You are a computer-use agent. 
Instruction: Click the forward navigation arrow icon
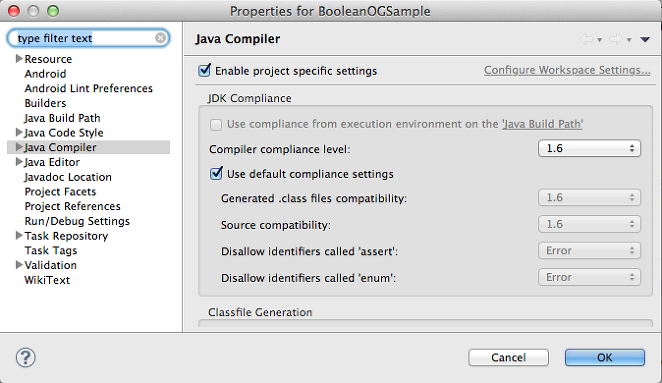(616, 39)
